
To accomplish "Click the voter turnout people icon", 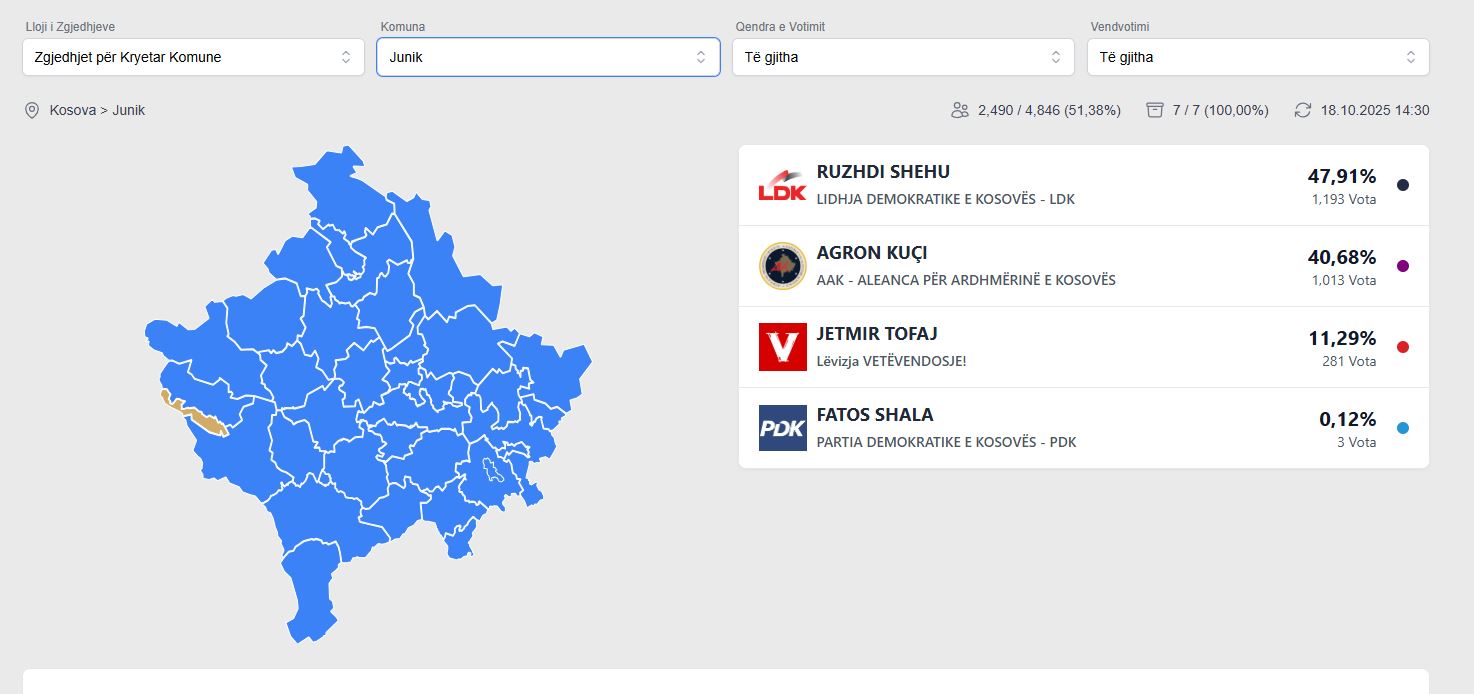I will coord(960,110).
